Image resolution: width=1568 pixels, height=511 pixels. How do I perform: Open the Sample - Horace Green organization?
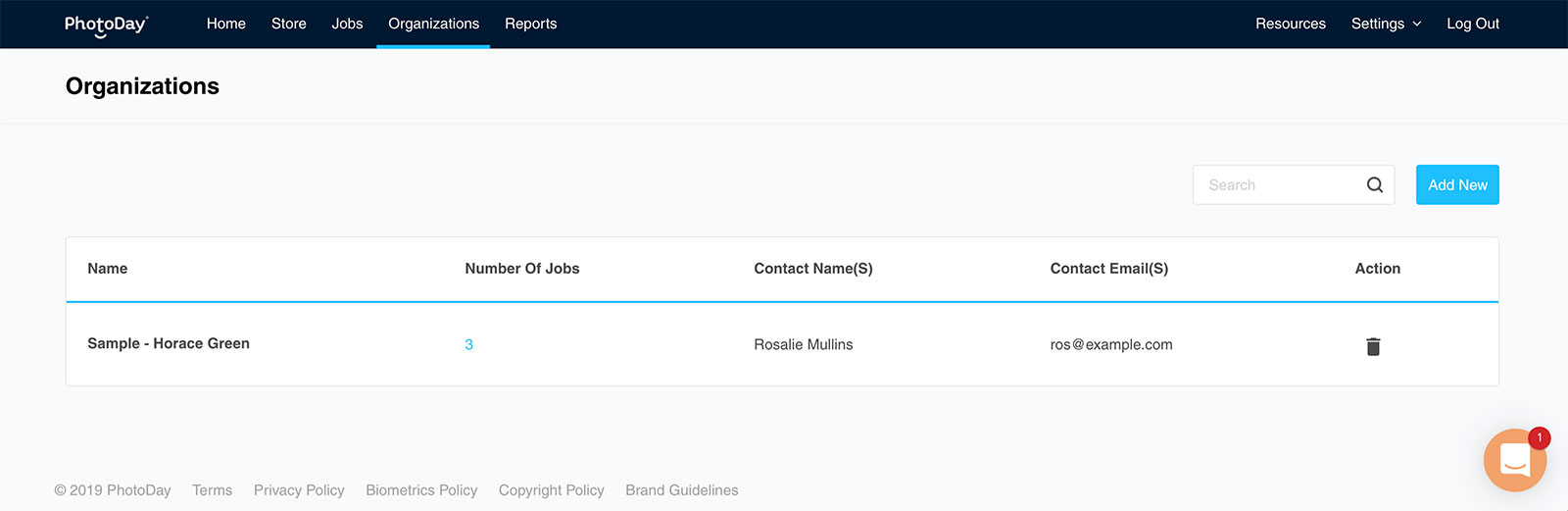169,344
